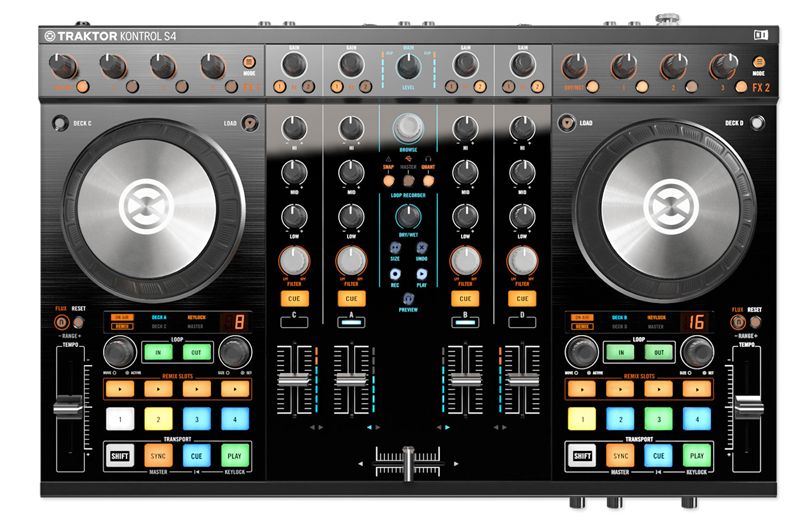Trigger first remix slot on Deck A side

point(120,389)
